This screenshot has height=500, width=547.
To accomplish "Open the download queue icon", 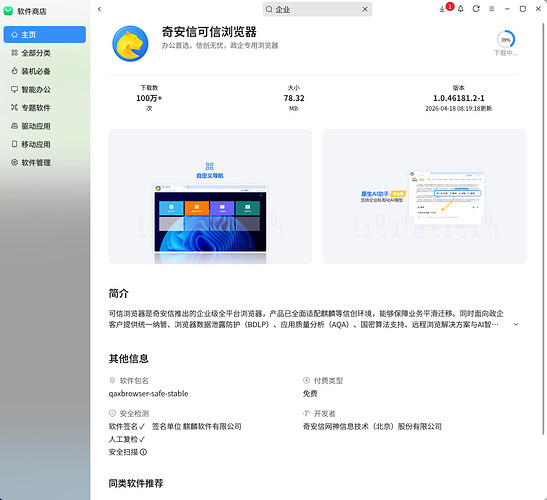I will [442, 9].
